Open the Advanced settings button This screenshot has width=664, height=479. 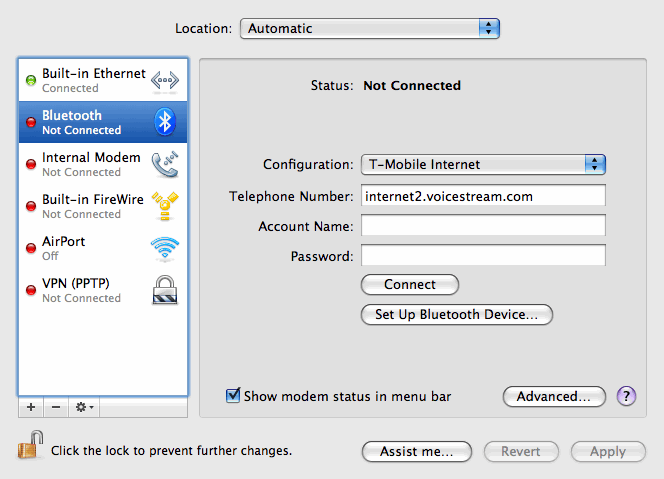(554, 396)
